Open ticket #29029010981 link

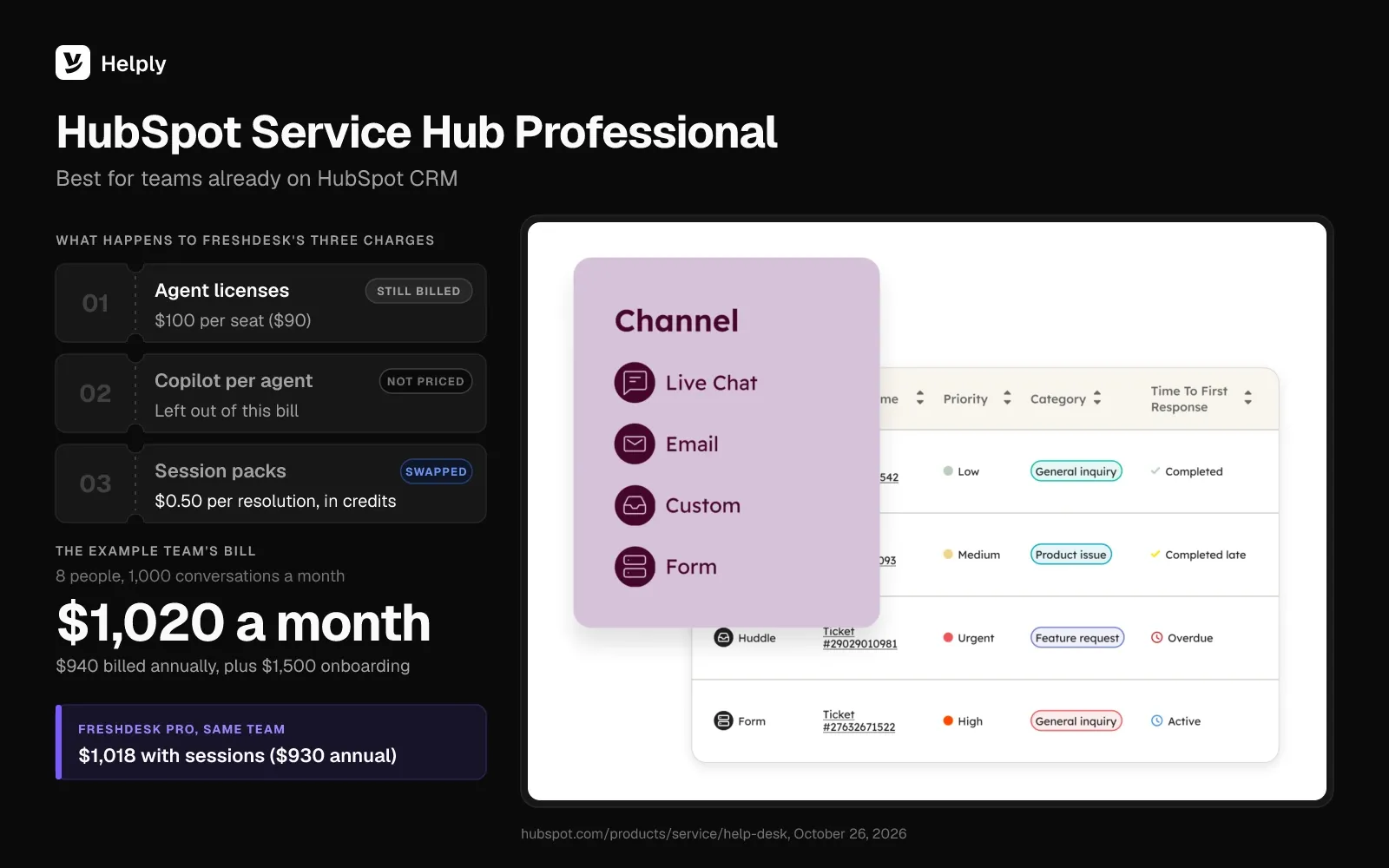860,638
